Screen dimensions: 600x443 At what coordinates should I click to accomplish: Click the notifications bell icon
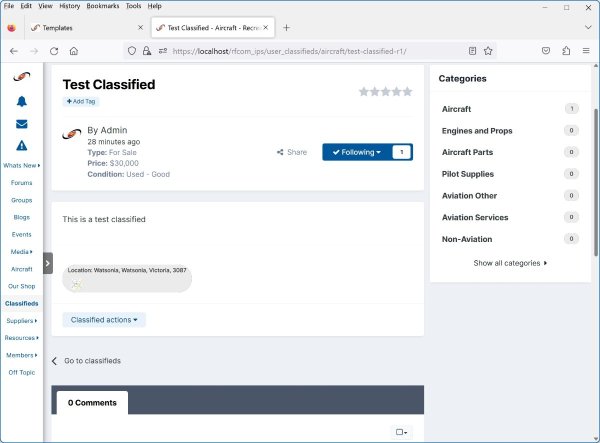tap(21, 101)
